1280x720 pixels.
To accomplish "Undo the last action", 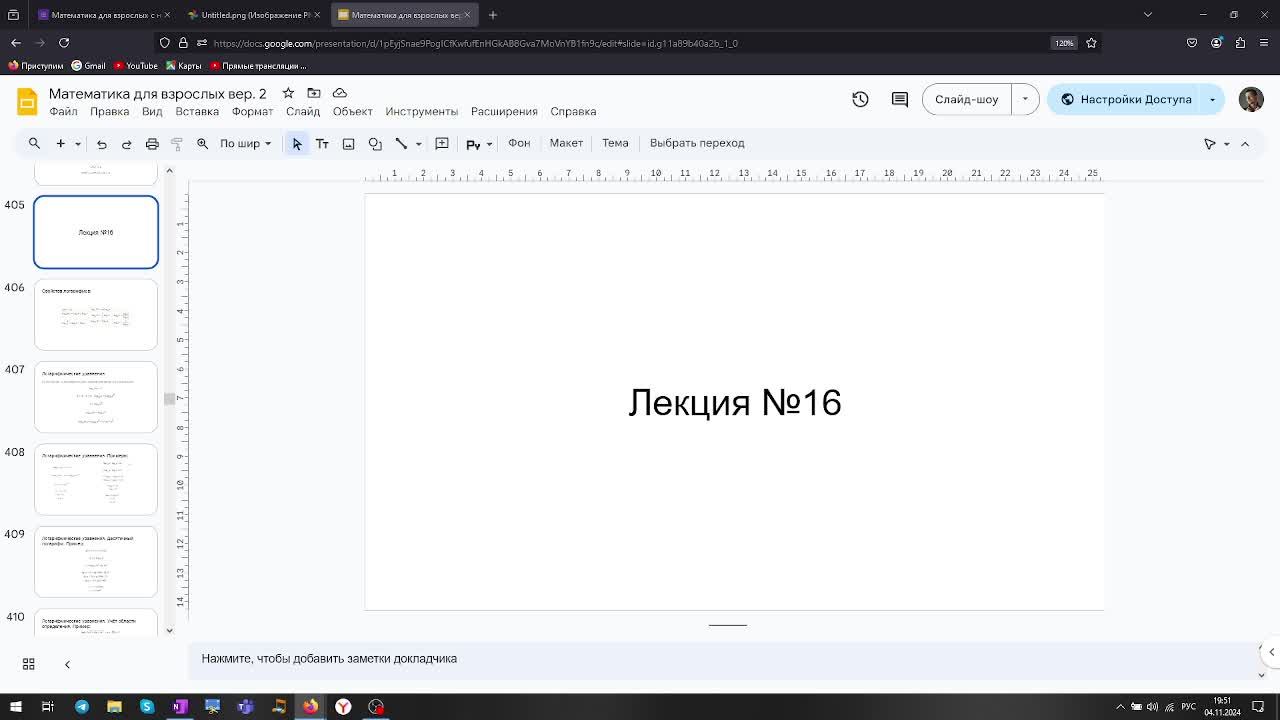I will 101,143.
